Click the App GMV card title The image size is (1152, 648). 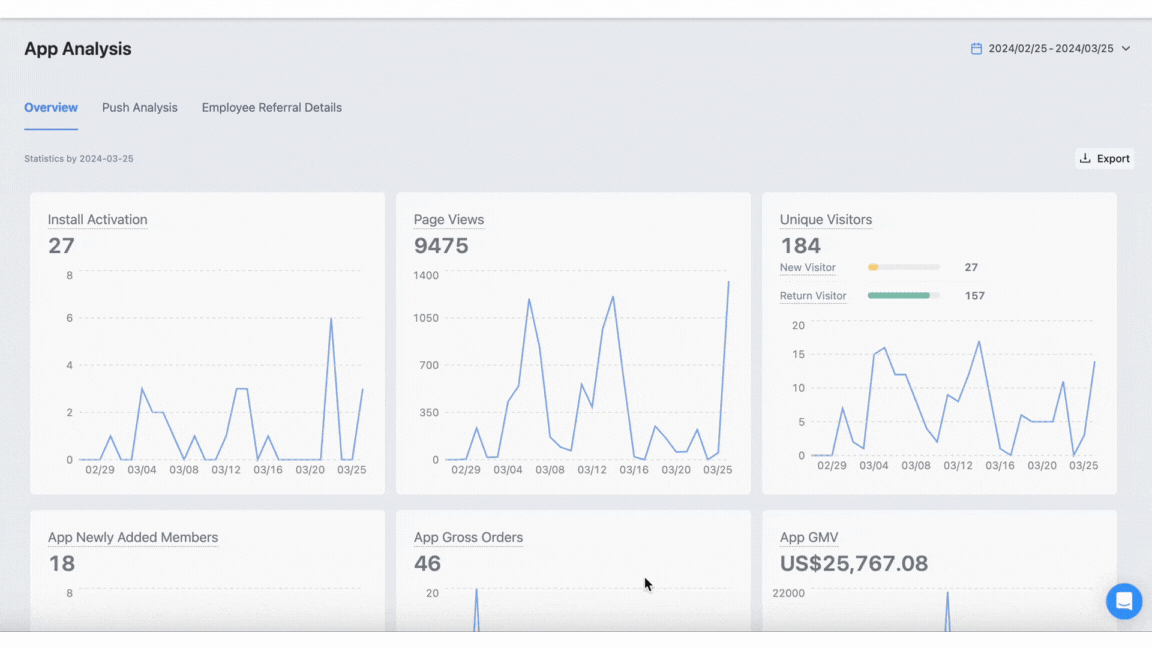(x=809, y=537)
